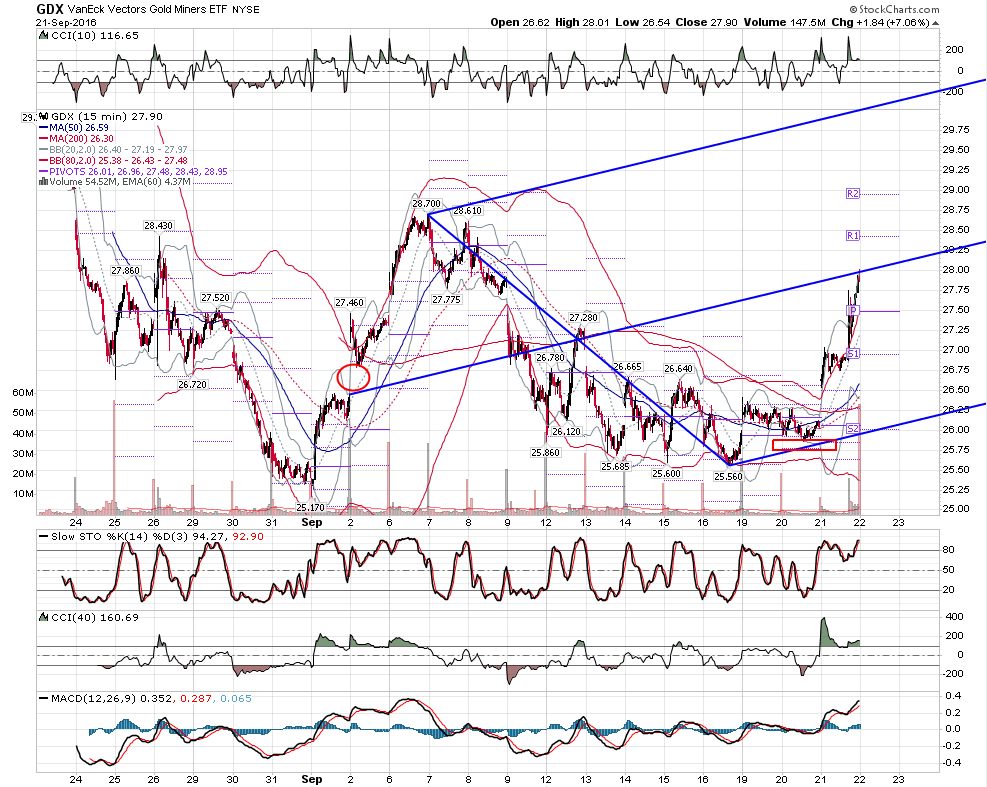Viewport: 987px width, 787px height.
Task: Click the 25.560 low price label
Action: pyautogui.click(x=728, y=477)
